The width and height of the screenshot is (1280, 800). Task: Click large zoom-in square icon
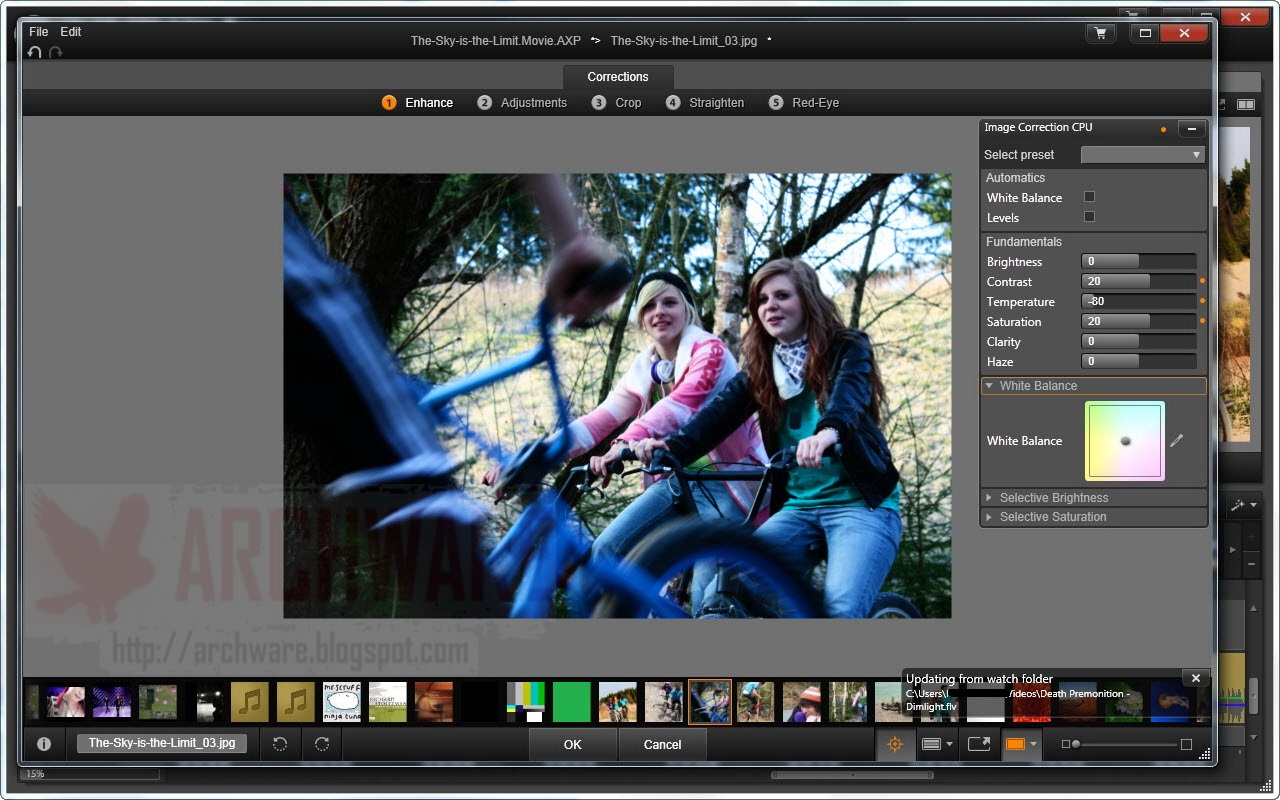click(1186, 744)
